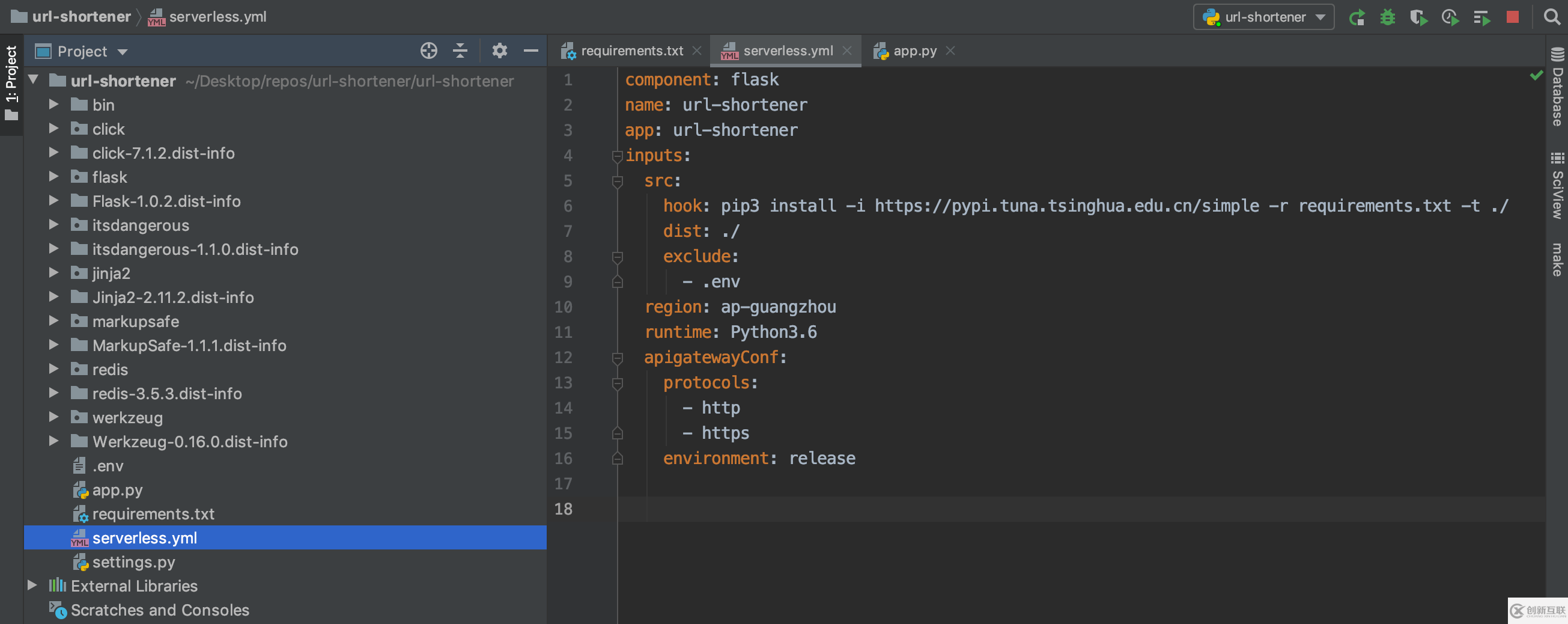Viewport: 1568px width, 624px height.
Task: Switch to the requirements.txt tab
Action: pos(631,51)
